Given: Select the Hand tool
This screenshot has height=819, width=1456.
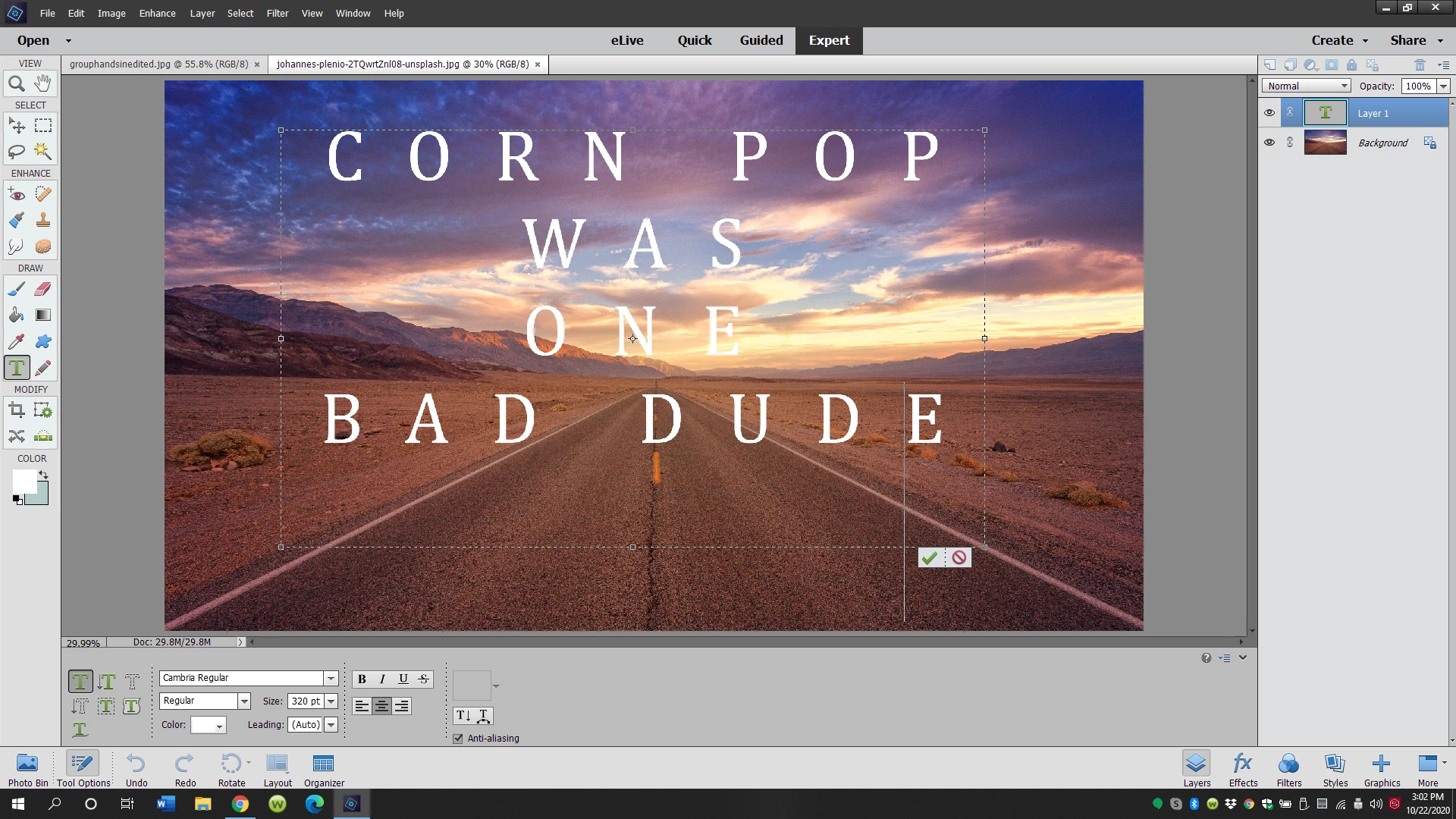Looking at the screenshot, I should [x=43, y=83].
